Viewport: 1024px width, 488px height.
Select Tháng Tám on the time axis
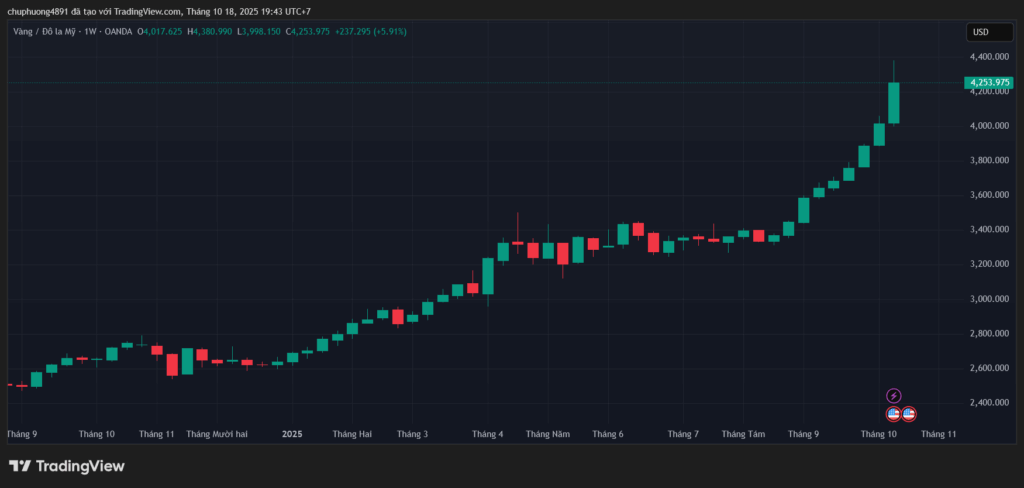(x=743, y=435)
